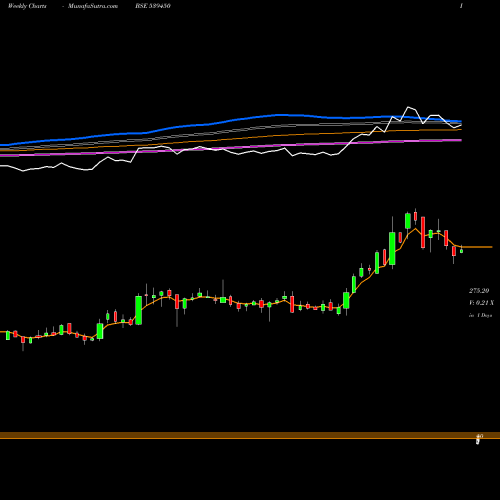
Task: Click the 'BSE 539450' symbol text
Action: 153,6
